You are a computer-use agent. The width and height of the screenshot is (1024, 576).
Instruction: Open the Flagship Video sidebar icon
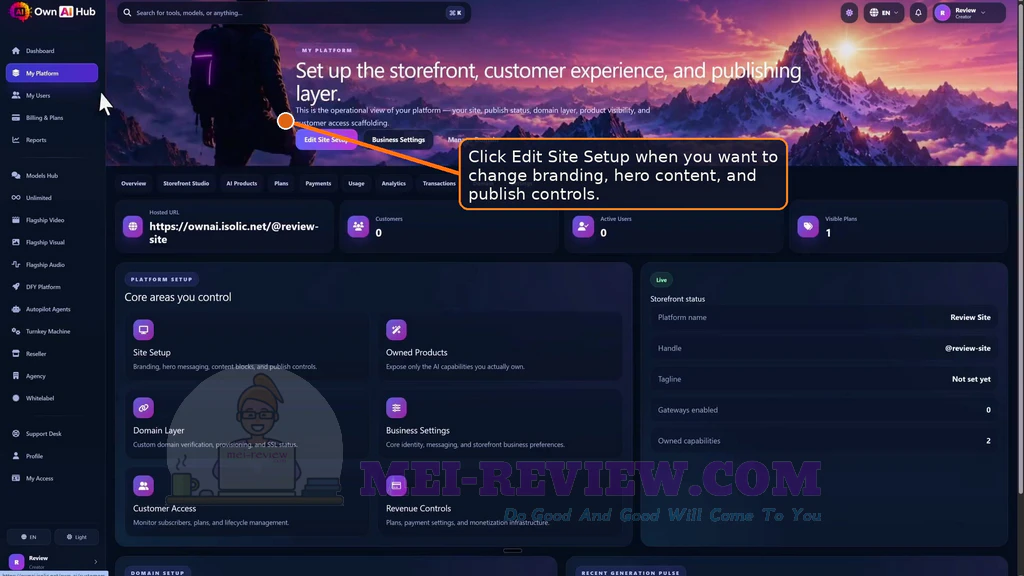(x=16, y=220)
